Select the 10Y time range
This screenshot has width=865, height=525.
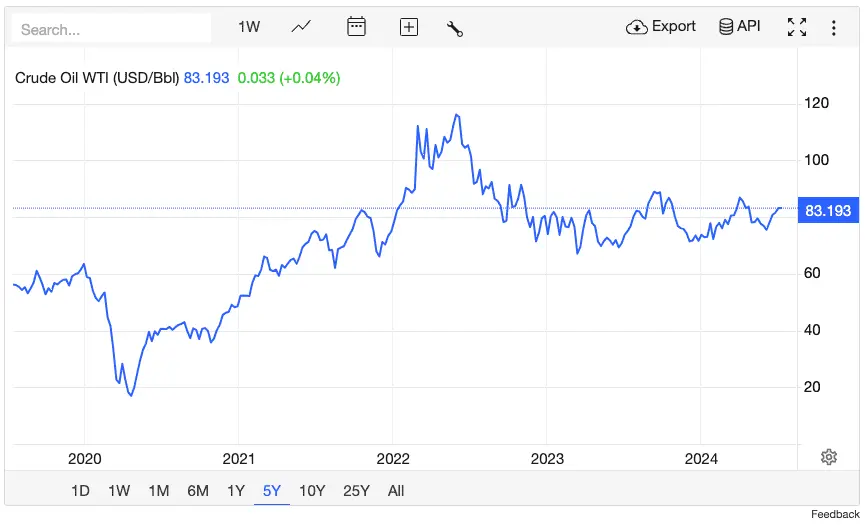pos(312,490)
